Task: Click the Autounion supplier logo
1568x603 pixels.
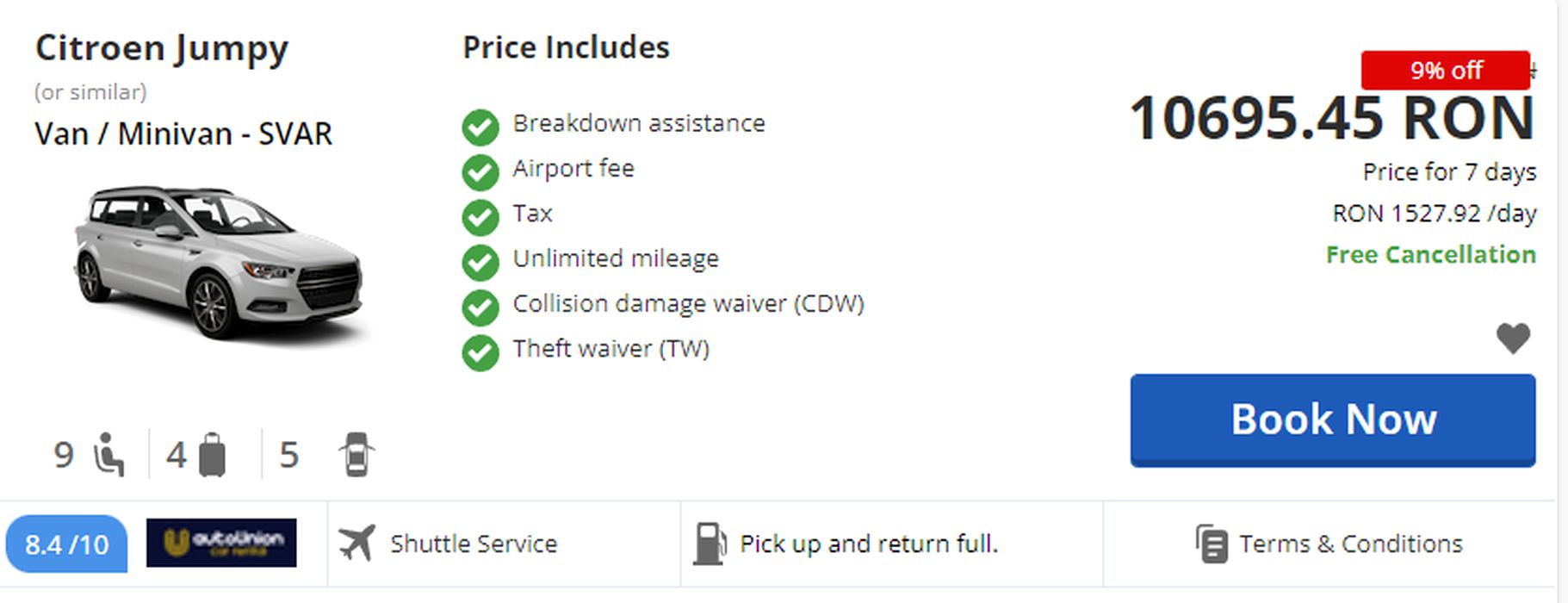Action: pos(221,543)
